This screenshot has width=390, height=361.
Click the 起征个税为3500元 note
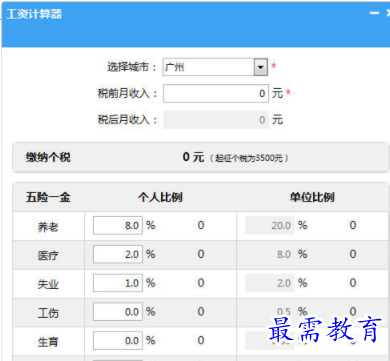(249, 158)
